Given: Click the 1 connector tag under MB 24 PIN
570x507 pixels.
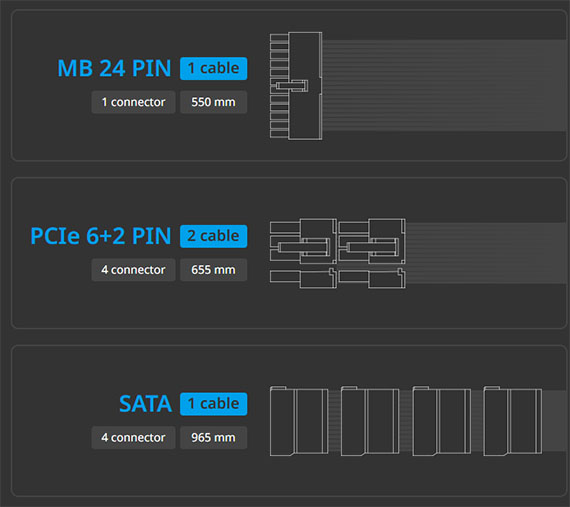Looking at the screenshot, I should (133, 102).
